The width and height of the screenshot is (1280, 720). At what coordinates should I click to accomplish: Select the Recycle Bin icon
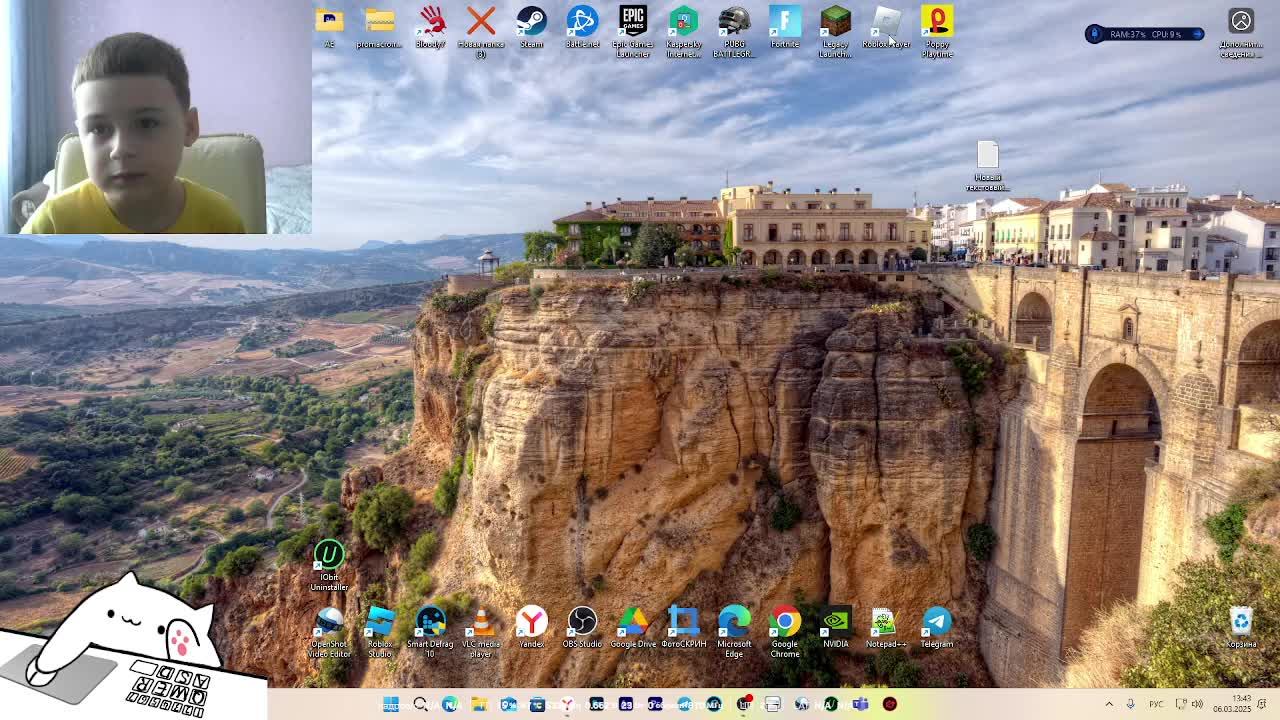click(1241, 628)
